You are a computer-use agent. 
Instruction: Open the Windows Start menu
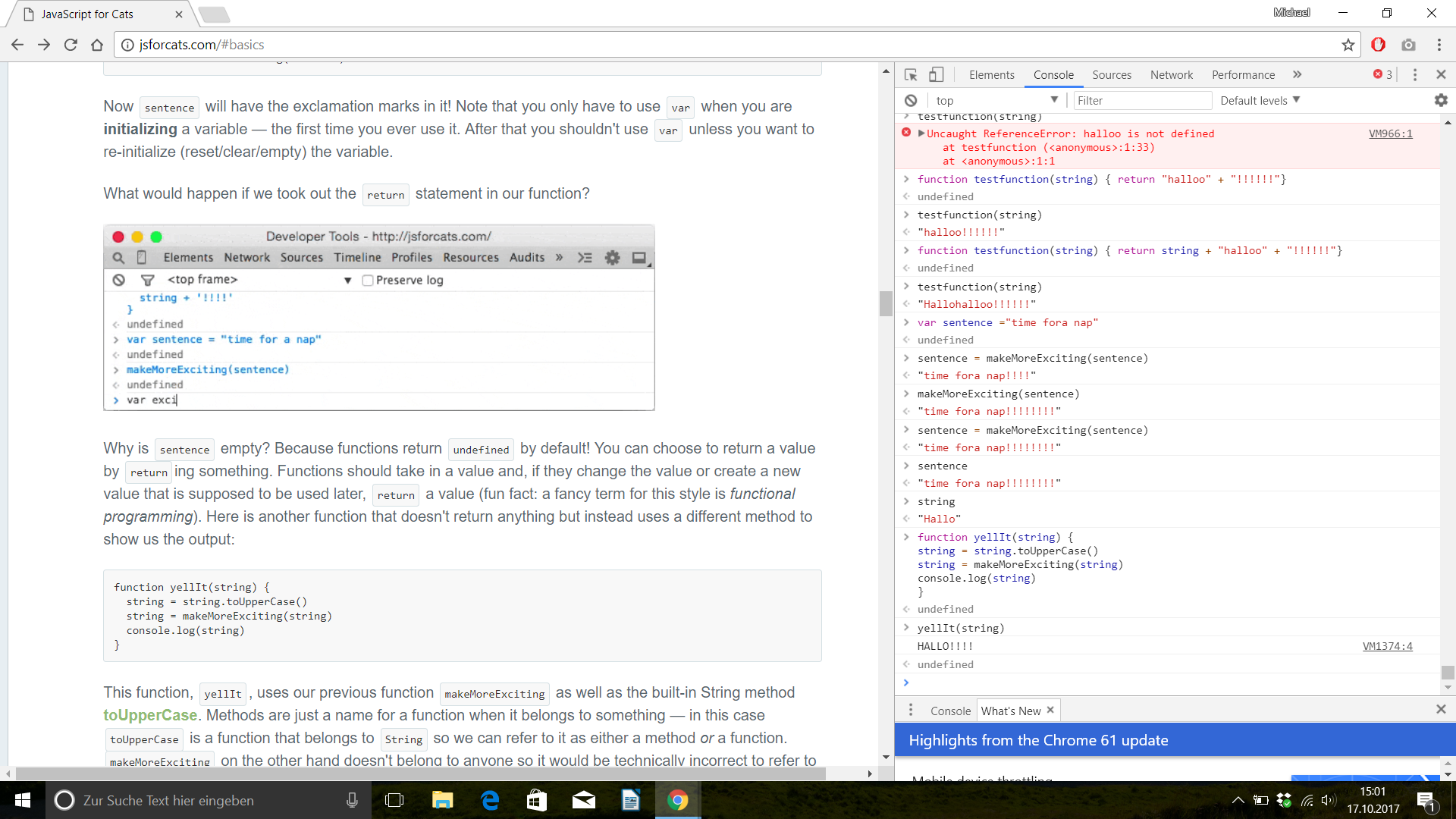pyautogui.click(x=22, y=800)
